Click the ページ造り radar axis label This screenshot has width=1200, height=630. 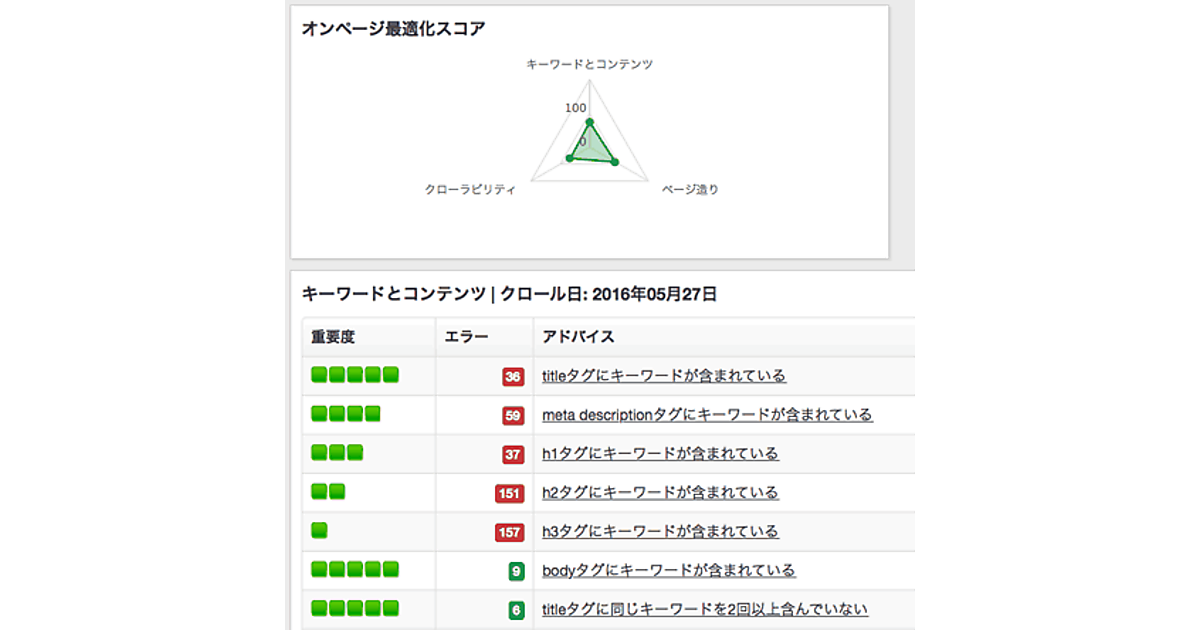tap(690, 190)
